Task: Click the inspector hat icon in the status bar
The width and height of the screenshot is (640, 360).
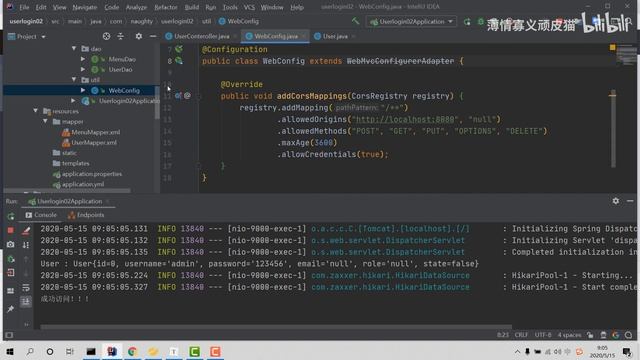Action: click(x=603, y=335)
